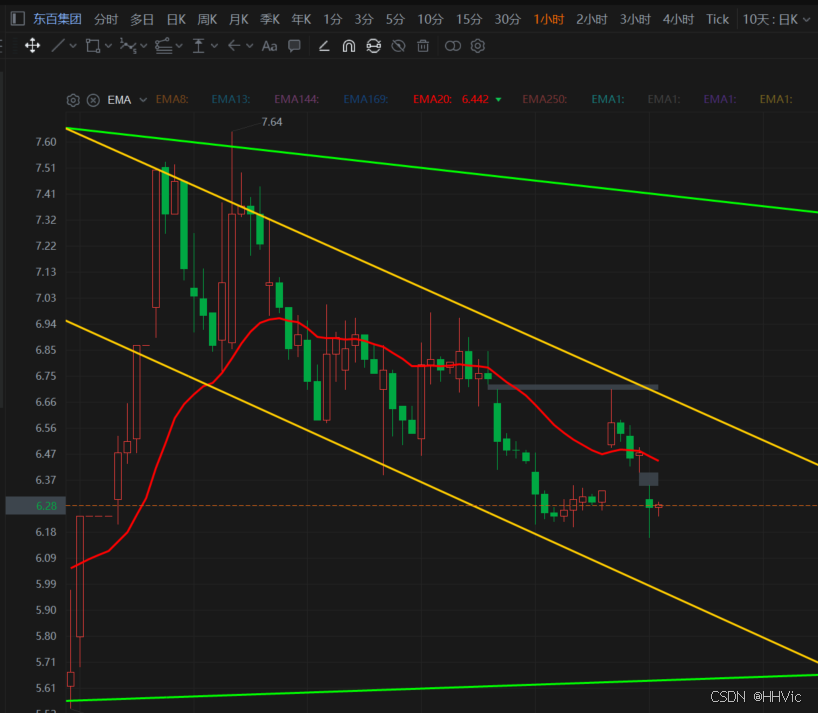Toggle the EMA144 line label
This screenshot has height=713, width=818.
pyautogui.click(x=296, y=100)
